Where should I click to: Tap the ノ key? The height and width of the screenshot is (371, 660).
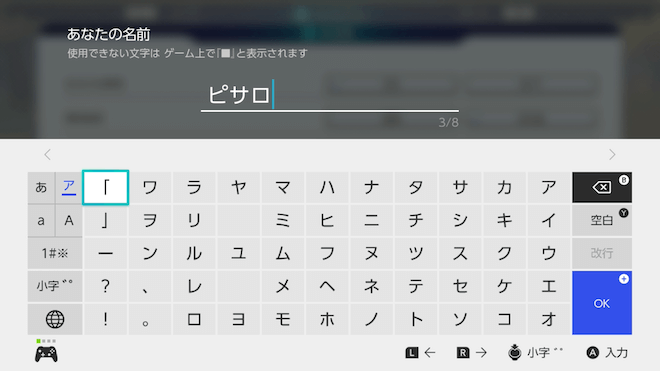pos(371,320)
